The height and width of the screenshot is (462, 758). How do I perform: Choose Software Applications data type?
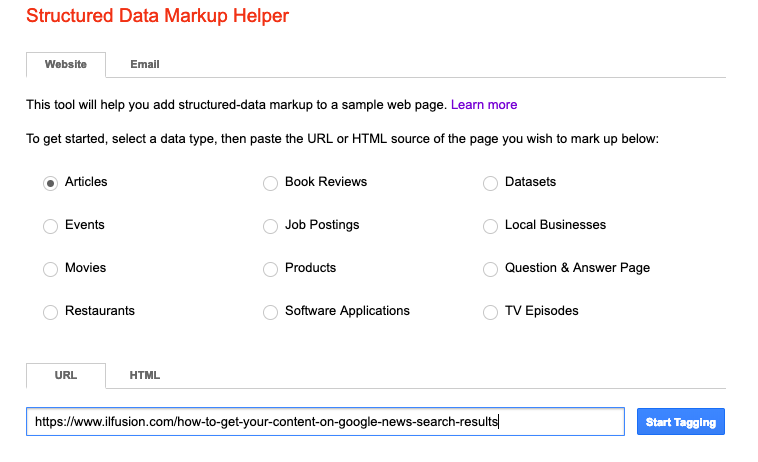click(270, 312)
